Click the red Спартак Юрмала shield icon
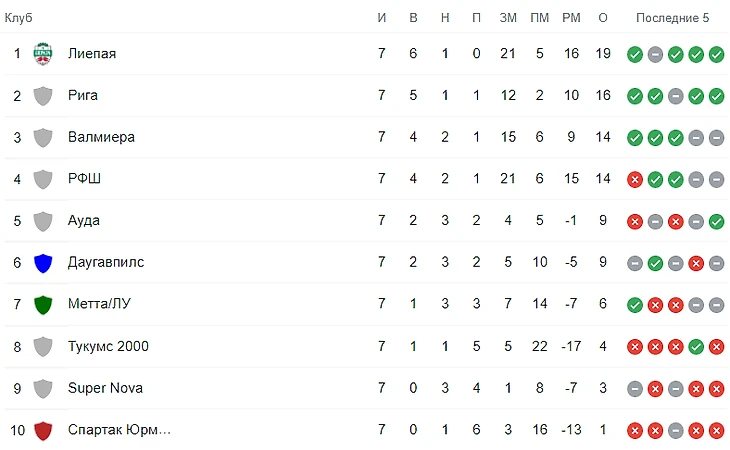Screen dimensions: 730x450 [x=43, y=431]
